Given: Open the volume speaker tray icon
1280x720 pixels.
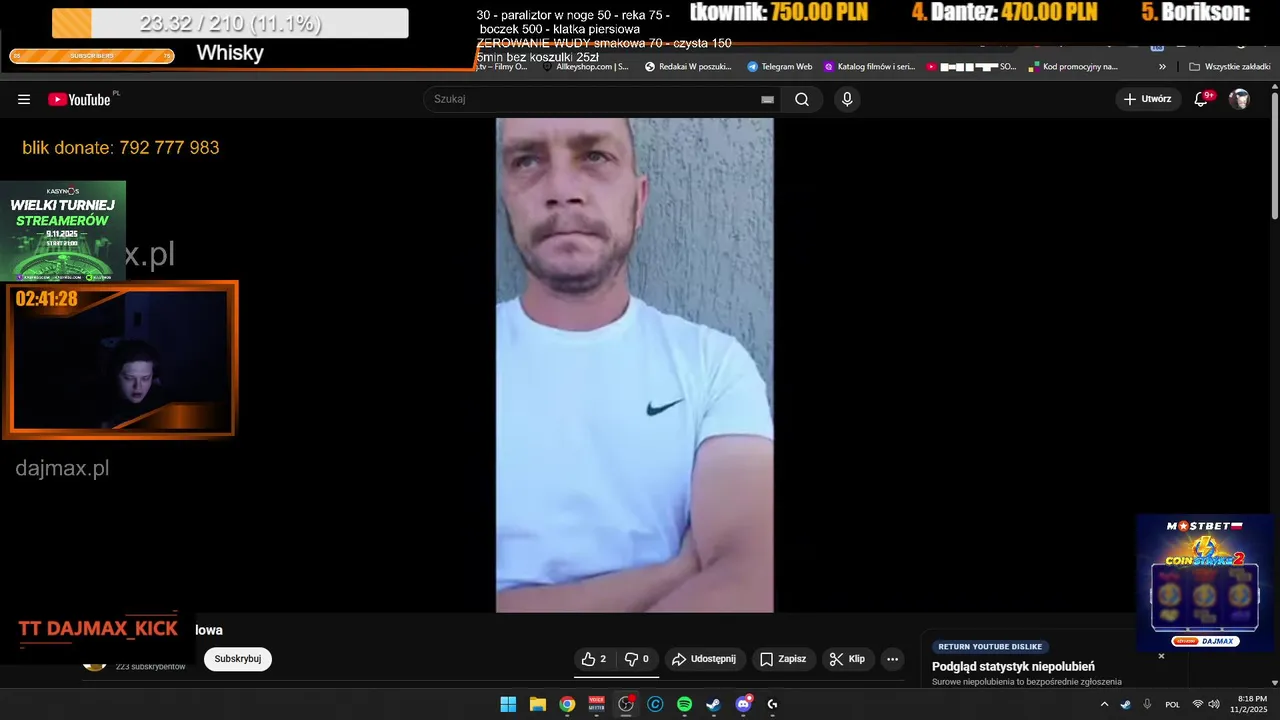Looking at the screenshot, I should 1214,704.
